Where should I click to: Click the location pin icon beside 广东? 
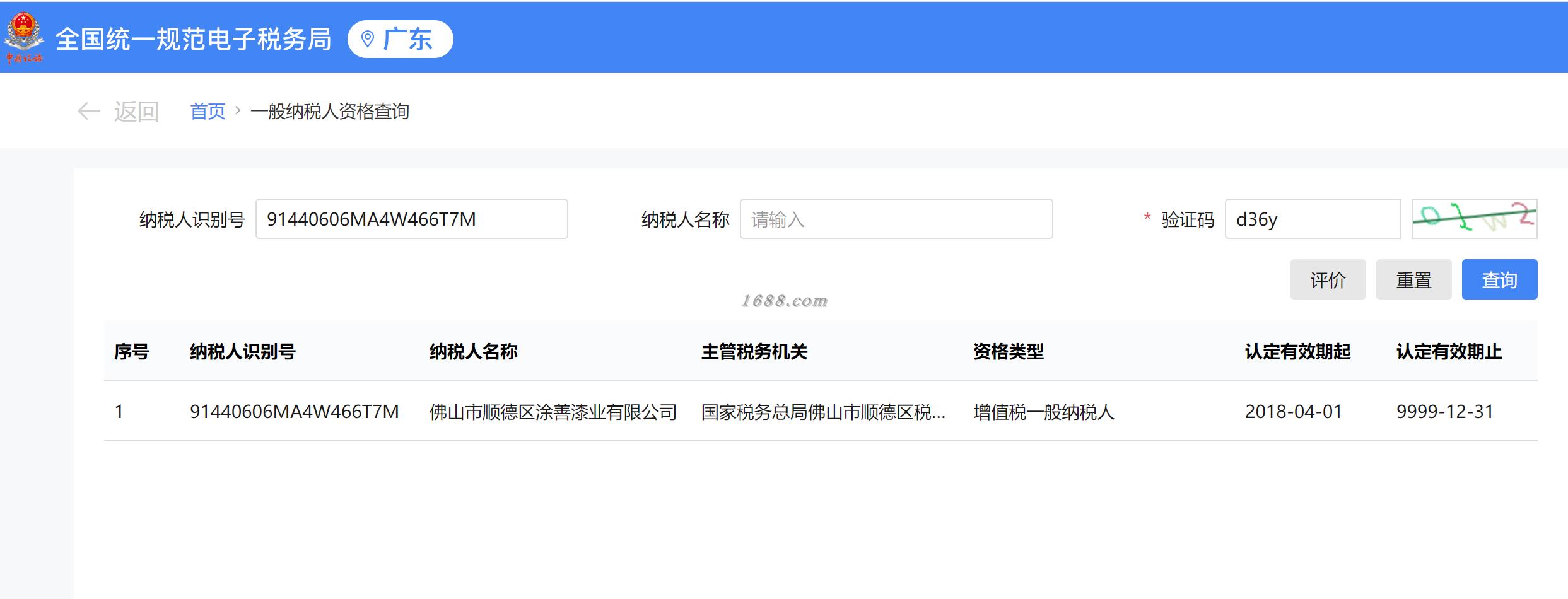coord(367,39)
